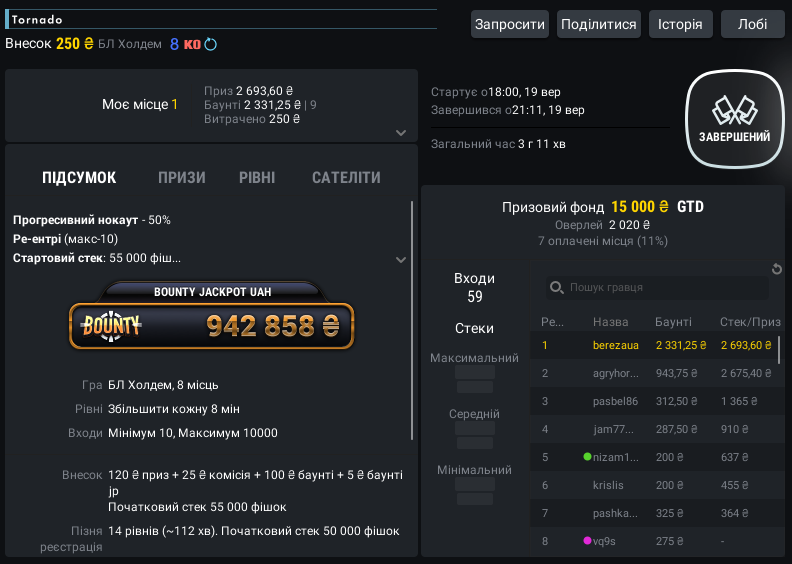Click the search magnifier icon
Screen dimensions: 792x564
pos(557,288)
